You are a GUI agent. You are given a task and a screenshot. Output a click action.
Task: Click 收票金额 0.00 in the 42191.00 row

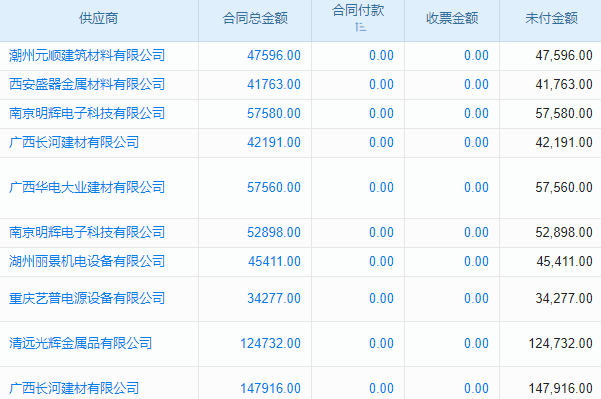(x=476, y=143)
